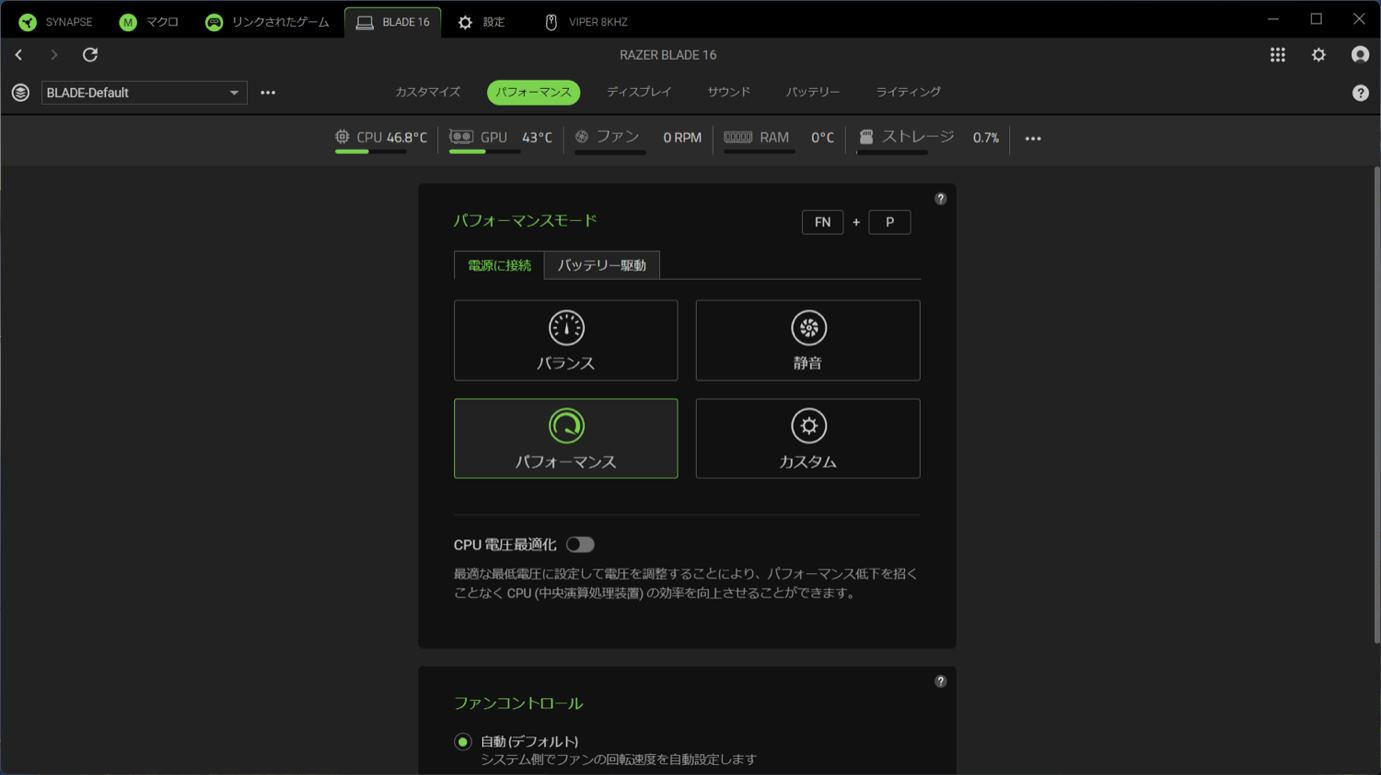Open Synapse settings gear at top right
Viewport: 1381px width, 775px height.
(1319, 55)
